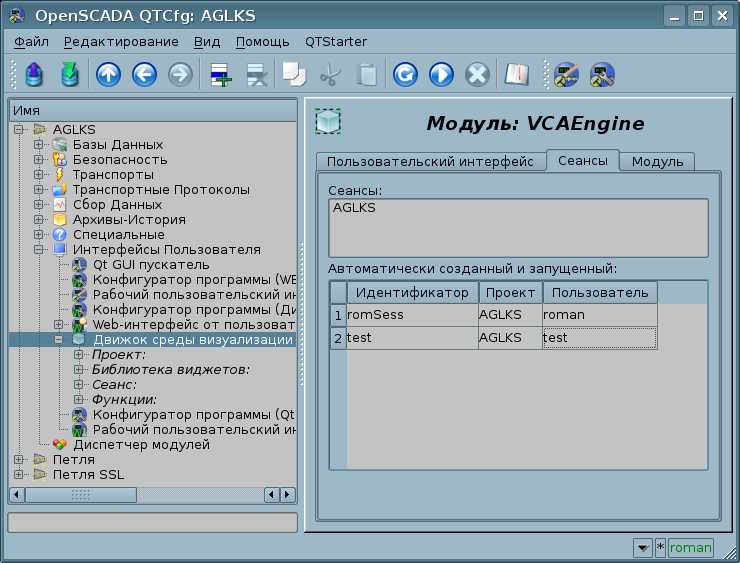This screenshot has width=740, height=563.
Task: Click the VCAEngine module cube icon
Action: [x=328, y=122]
